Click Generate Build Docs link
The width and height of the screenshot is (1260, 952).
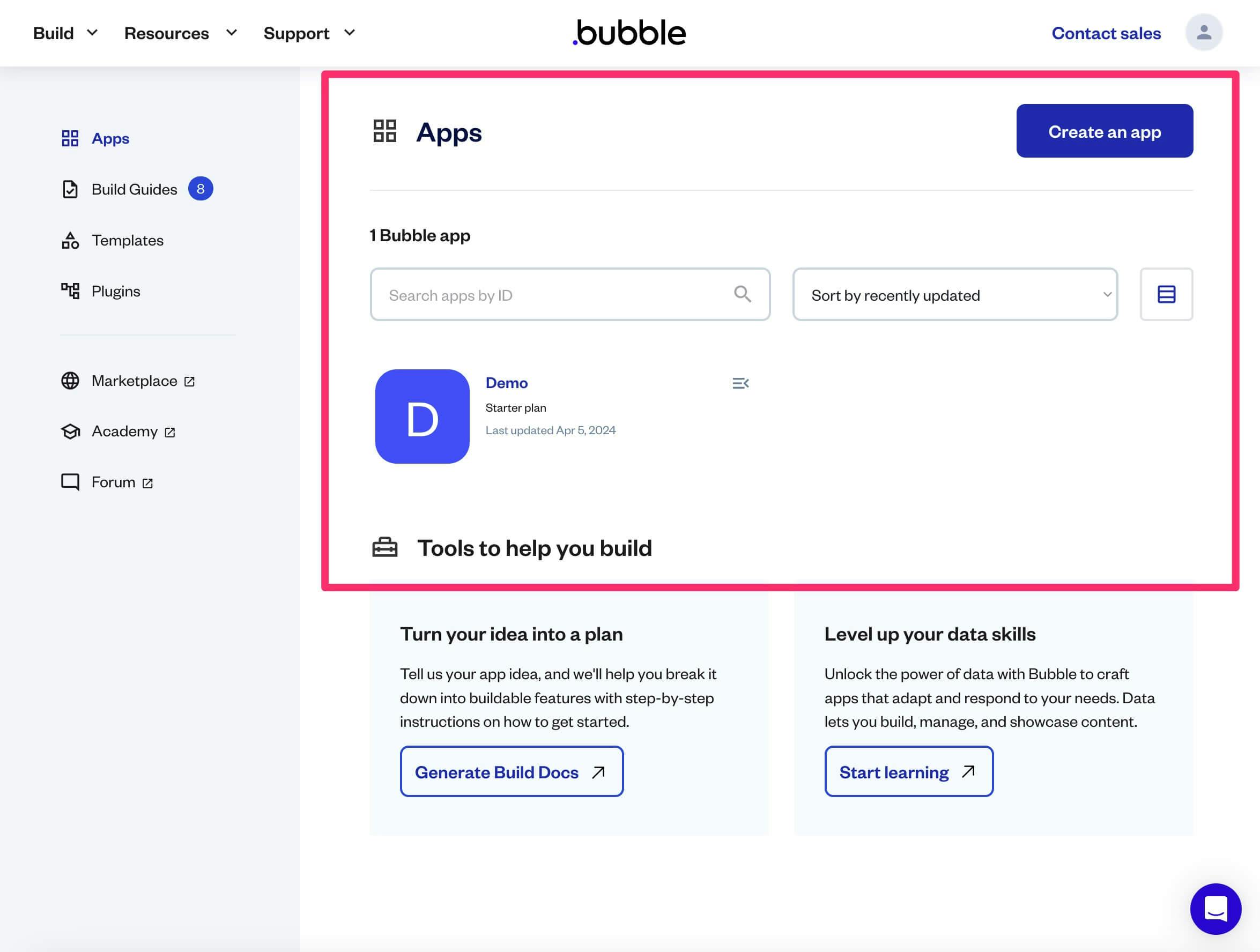pyautogui.click(x=511, y=771)
